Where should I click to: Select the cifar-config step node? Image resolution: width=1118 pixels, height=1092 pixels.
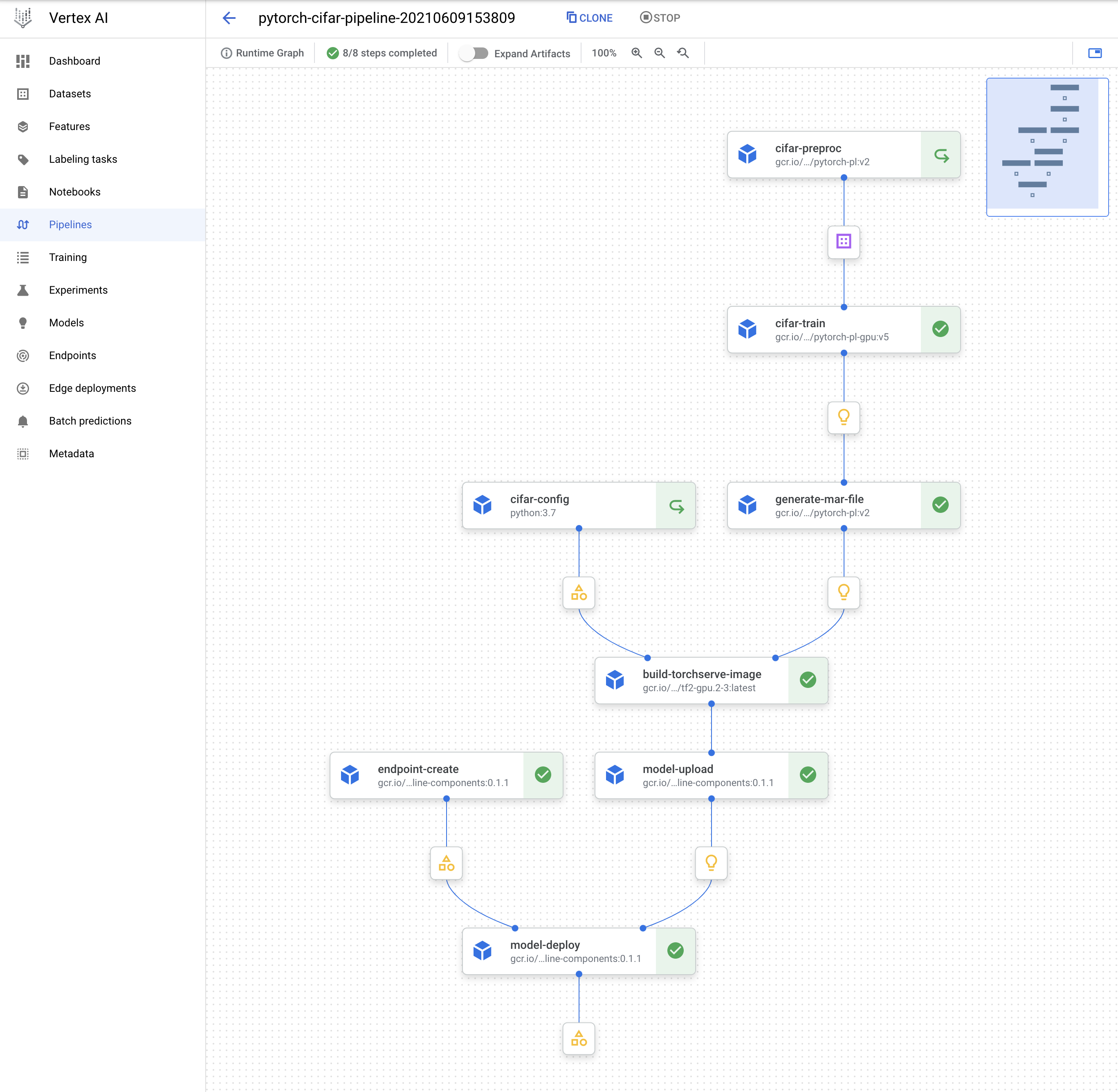579,505
